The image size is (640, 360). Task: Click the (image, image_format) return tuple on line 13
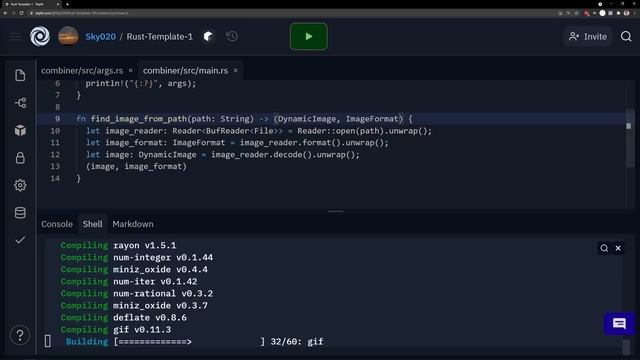point(136,167)
